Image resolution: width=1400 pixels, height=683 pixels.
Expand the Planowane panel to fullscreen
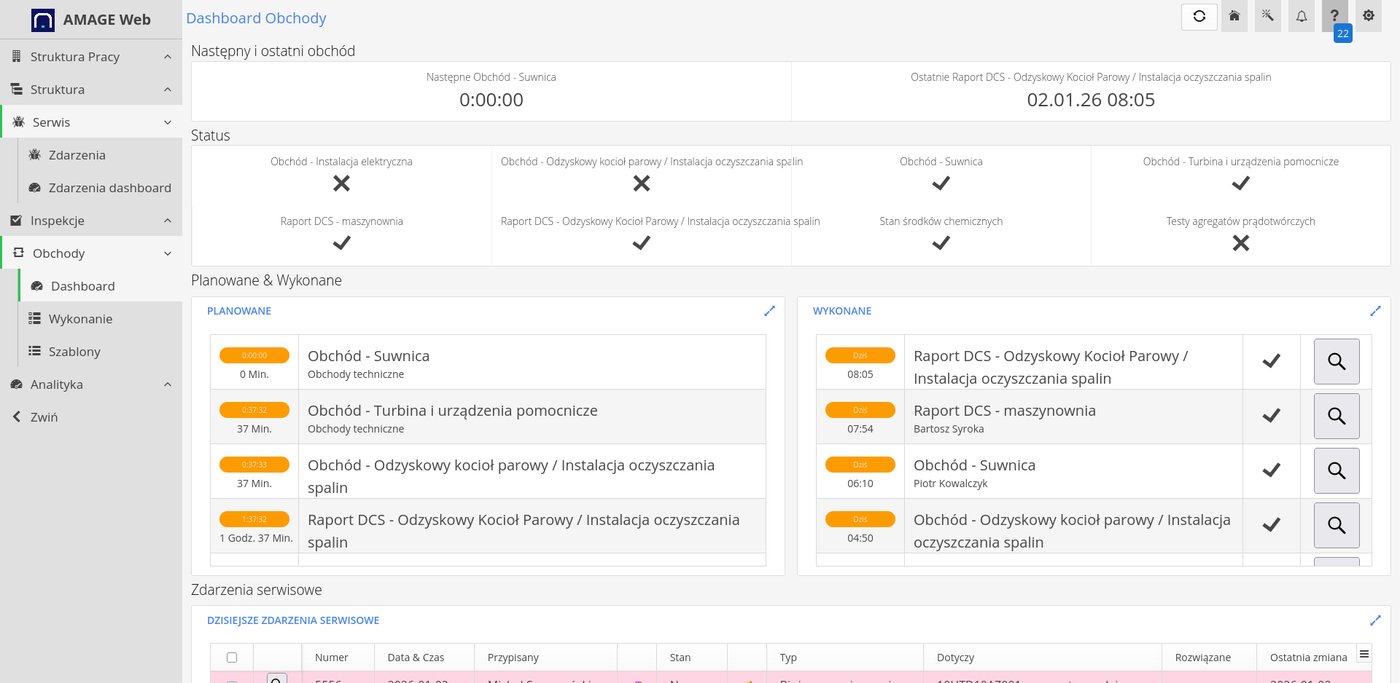click(769, 311)
